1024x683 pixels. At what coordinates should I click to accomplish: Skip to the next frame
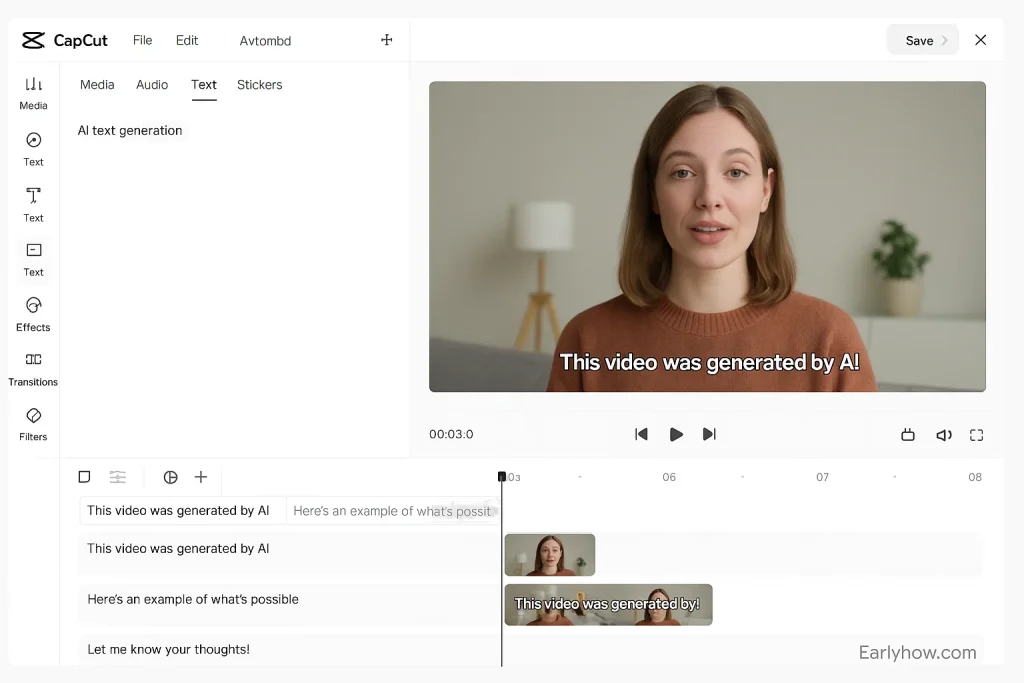point(709,434)
